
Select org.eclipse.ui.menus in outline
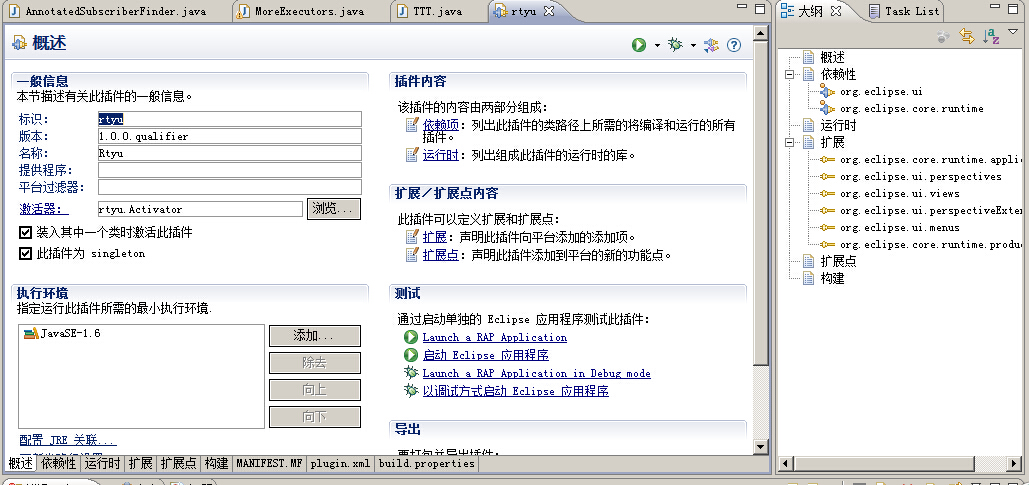[x=900, y=228]
